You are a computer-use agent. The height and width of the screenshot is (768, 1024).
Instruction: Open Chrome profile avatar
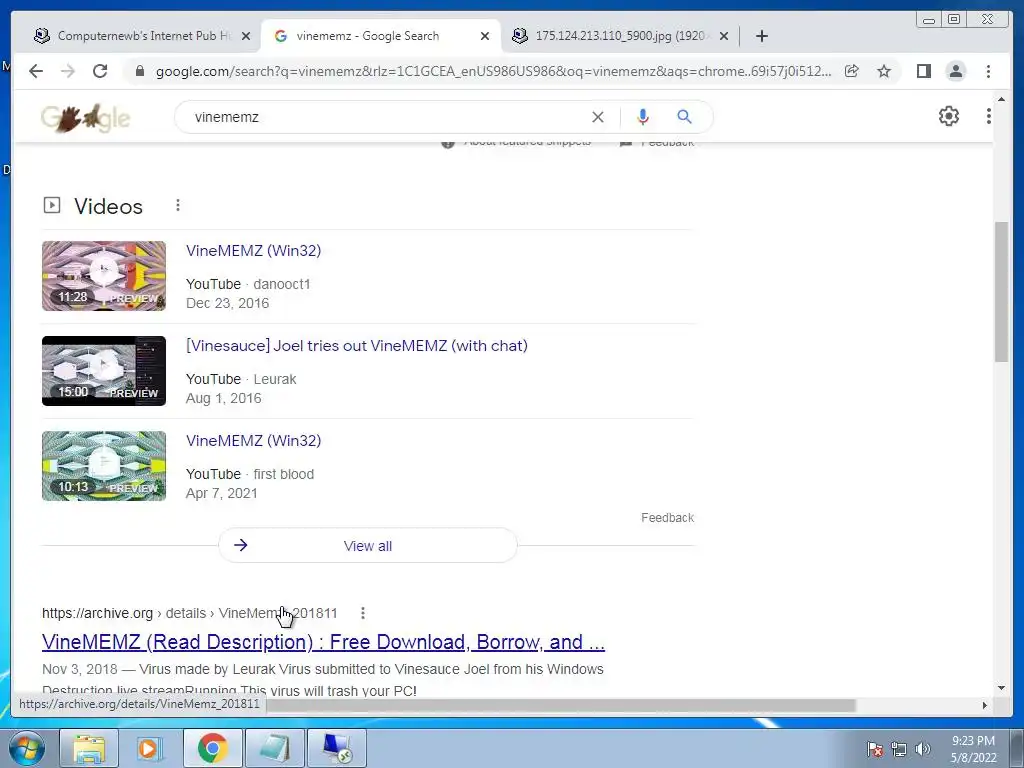tap(955, 71)
